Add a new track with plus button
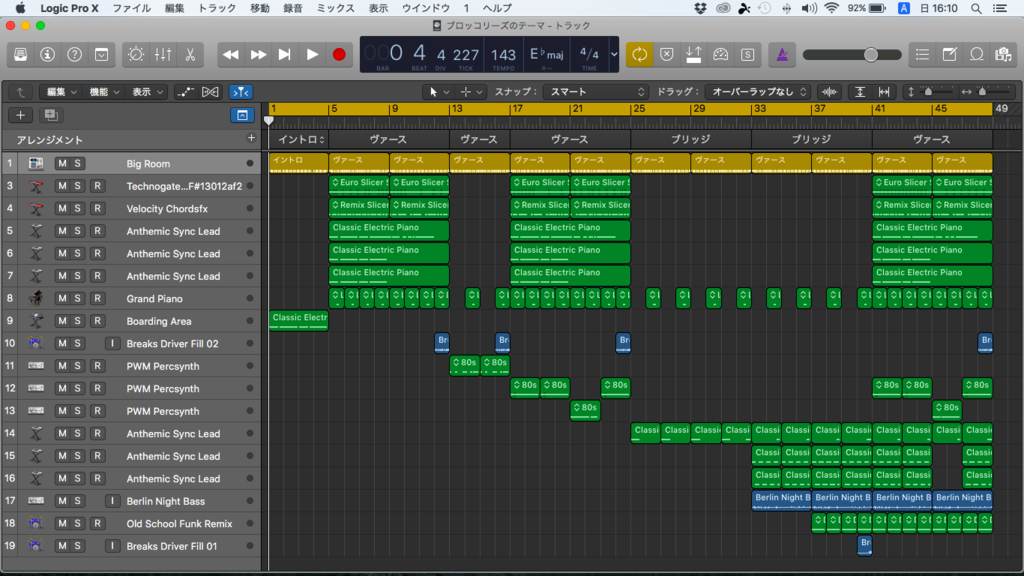The height and width of the screenshot is (576, 1024). tap(20, 115)
